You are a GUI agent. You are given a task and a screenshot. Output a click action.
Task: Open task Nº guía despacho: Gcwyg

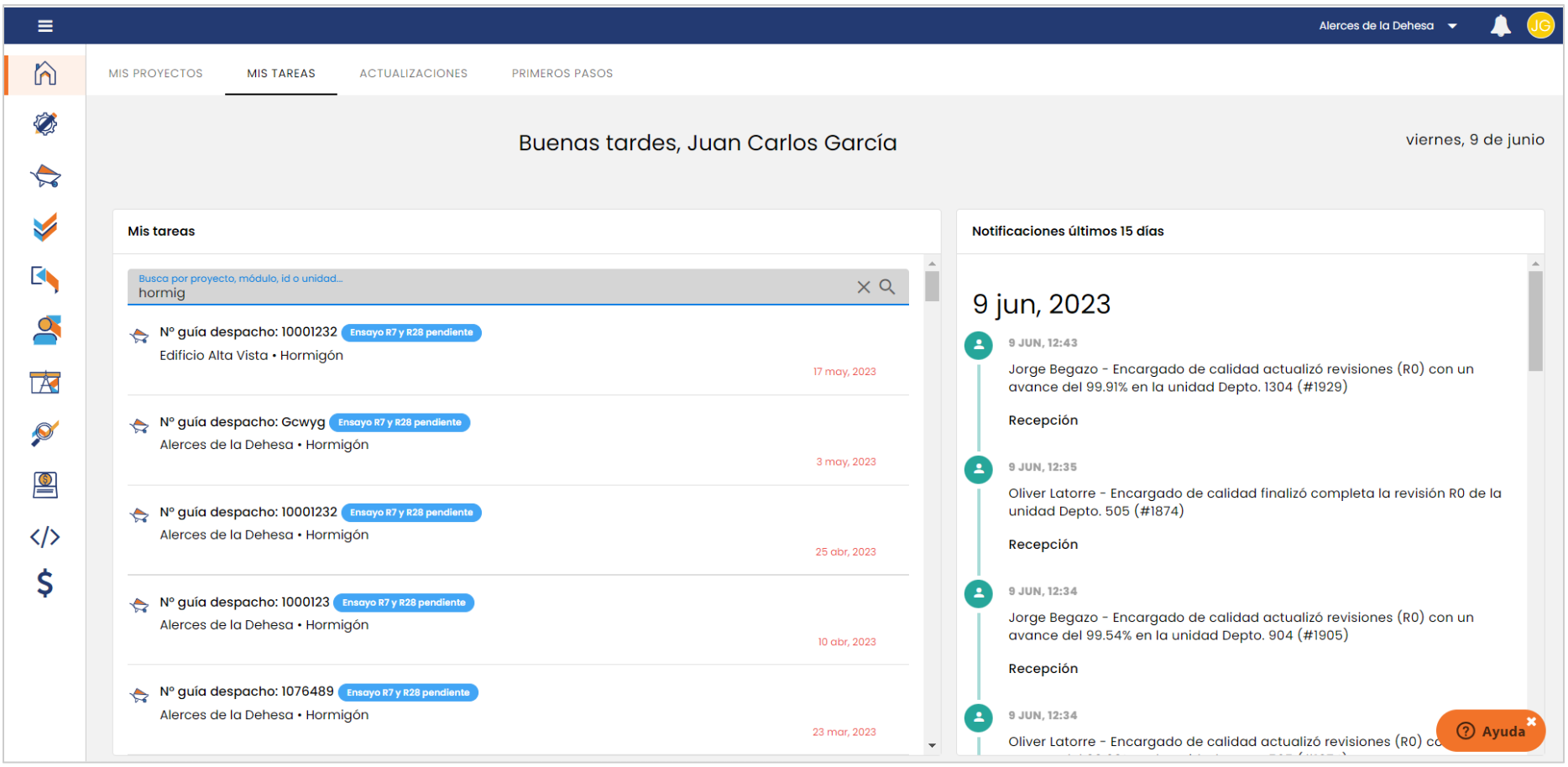(243, 422)
